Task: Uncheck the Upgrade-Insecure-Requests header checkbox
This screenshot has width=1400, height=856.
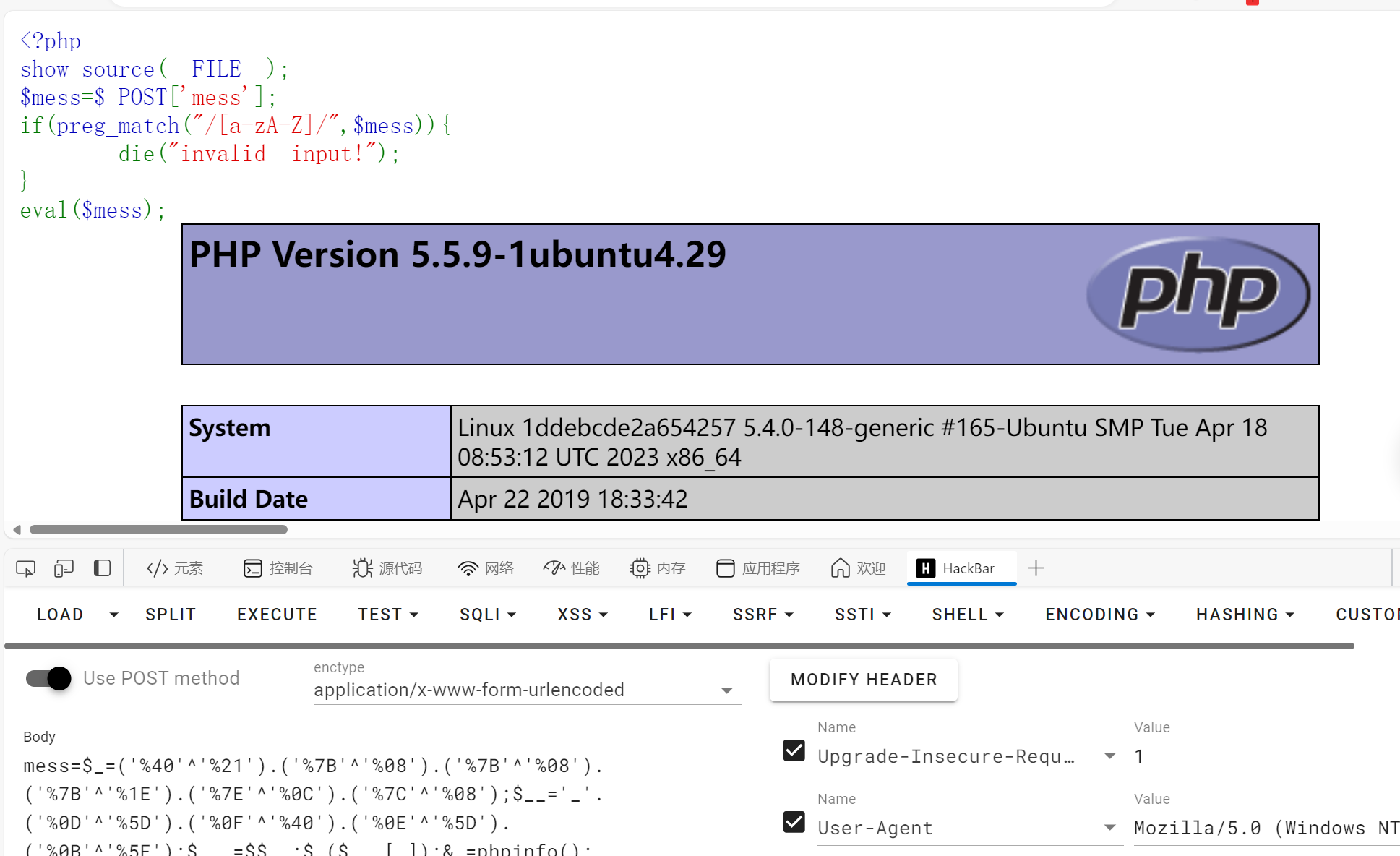Action: [x=794, y=750]
